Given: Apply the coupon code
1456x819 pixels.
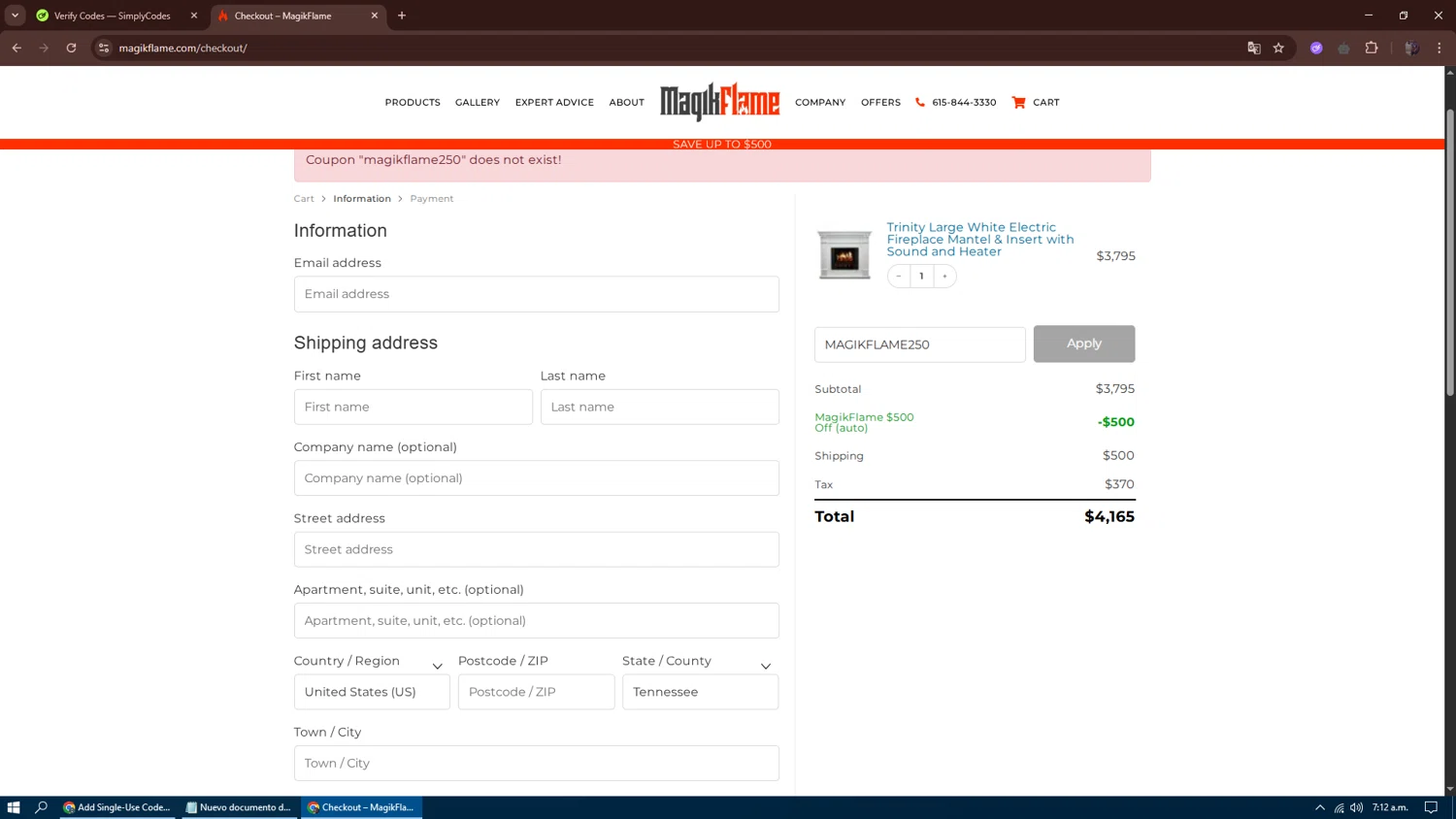Looking at the screenshot, I should [x=1083, y=344].
